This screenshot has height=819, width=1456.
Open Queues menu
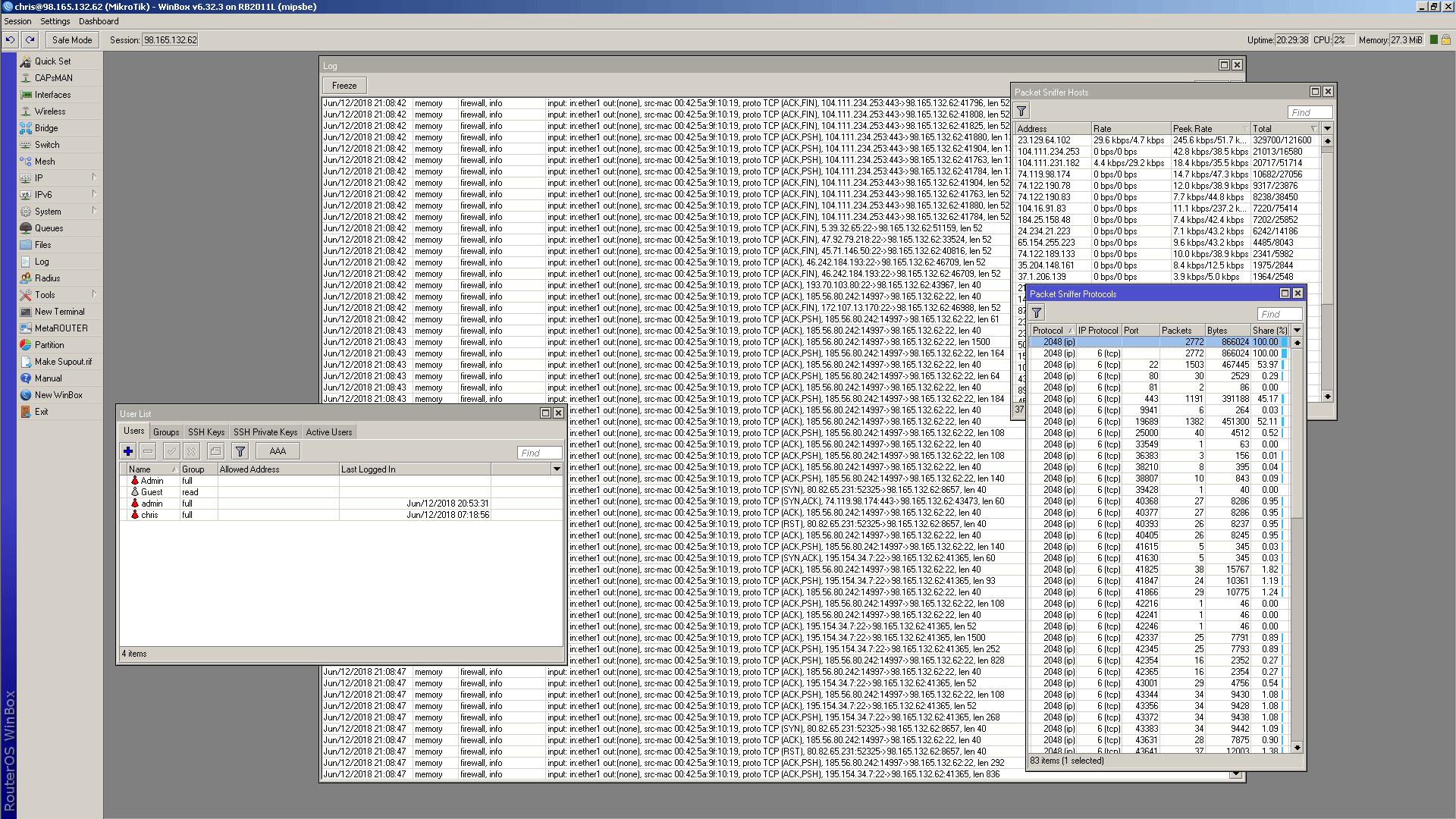coord(49,228)
